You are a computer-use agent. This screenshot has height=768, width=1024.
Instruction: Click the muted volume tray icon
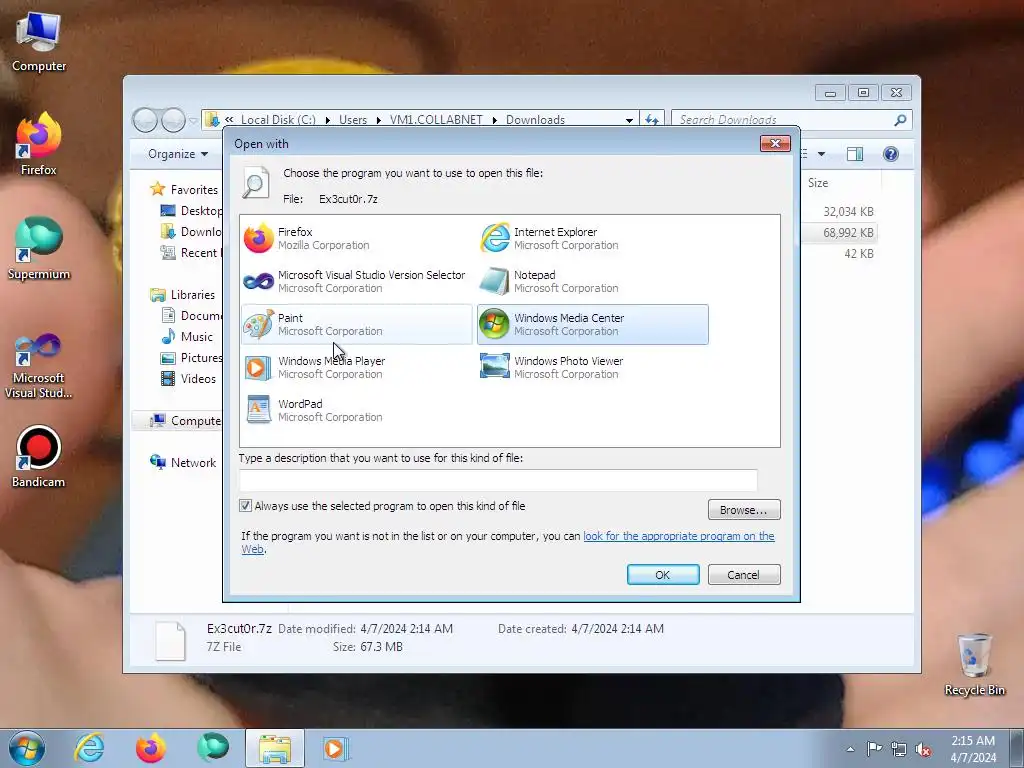[923, 750]
